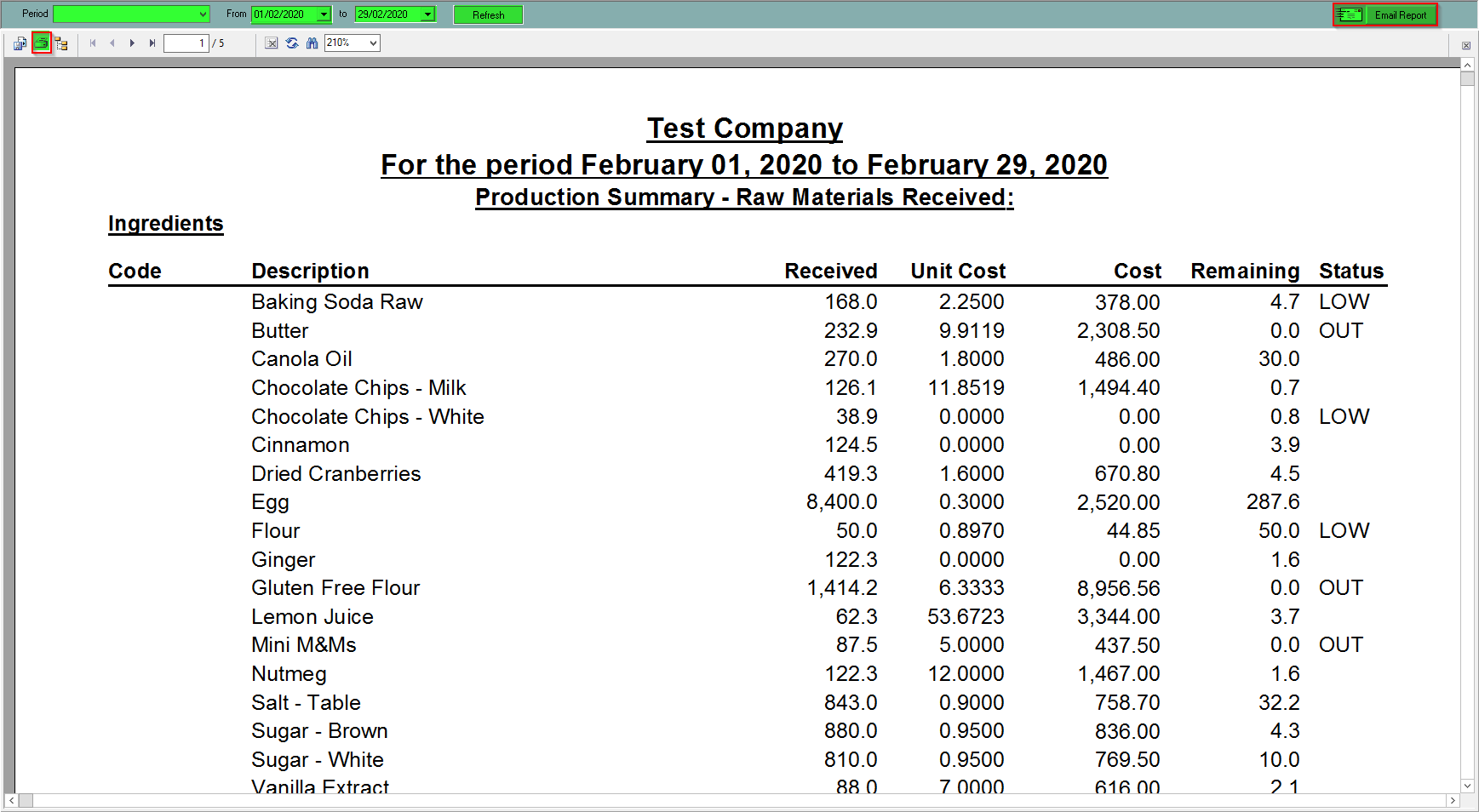Click Salt - Table
The height and width of the screenshot is (812, 1479).
[x=307, y=703]
